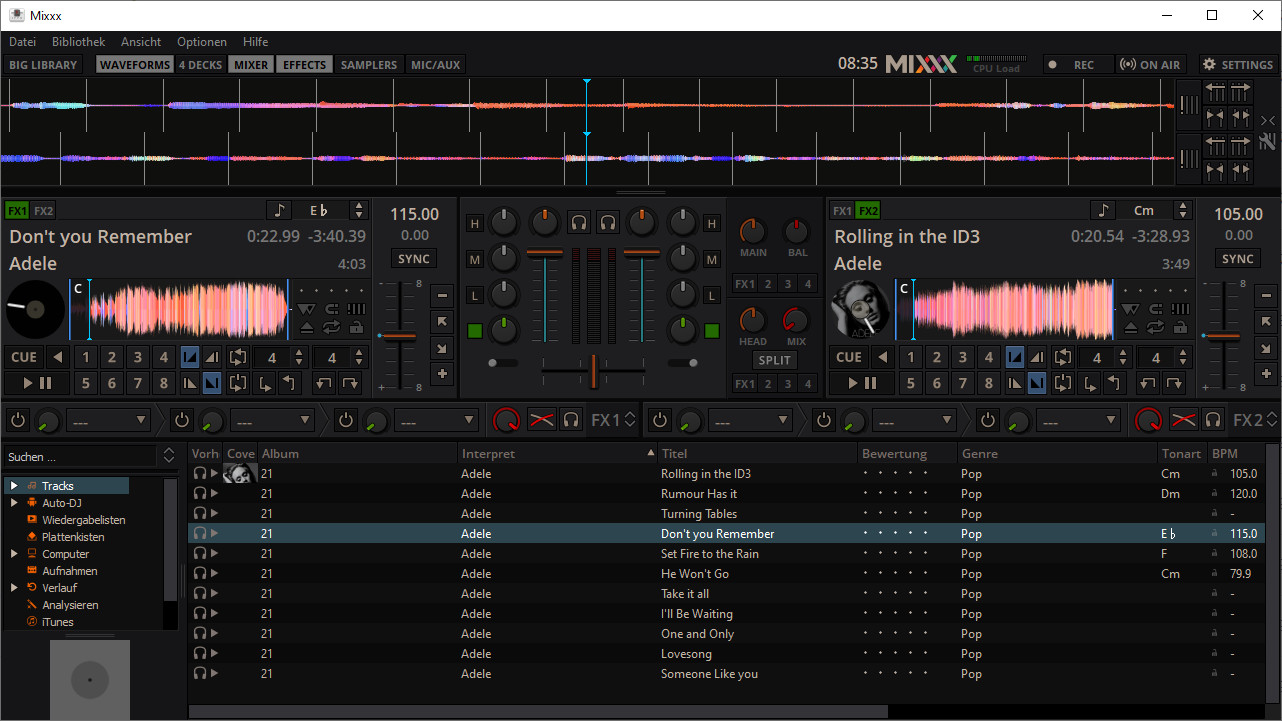Eject the track from Don't you Remember deck
Screen dimensions: 1282x721
click(x=307, y=327)
